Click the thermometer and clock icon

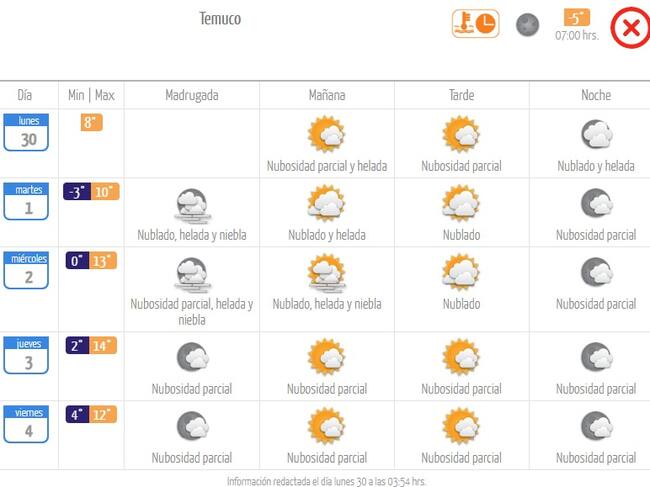pos(475,24)
